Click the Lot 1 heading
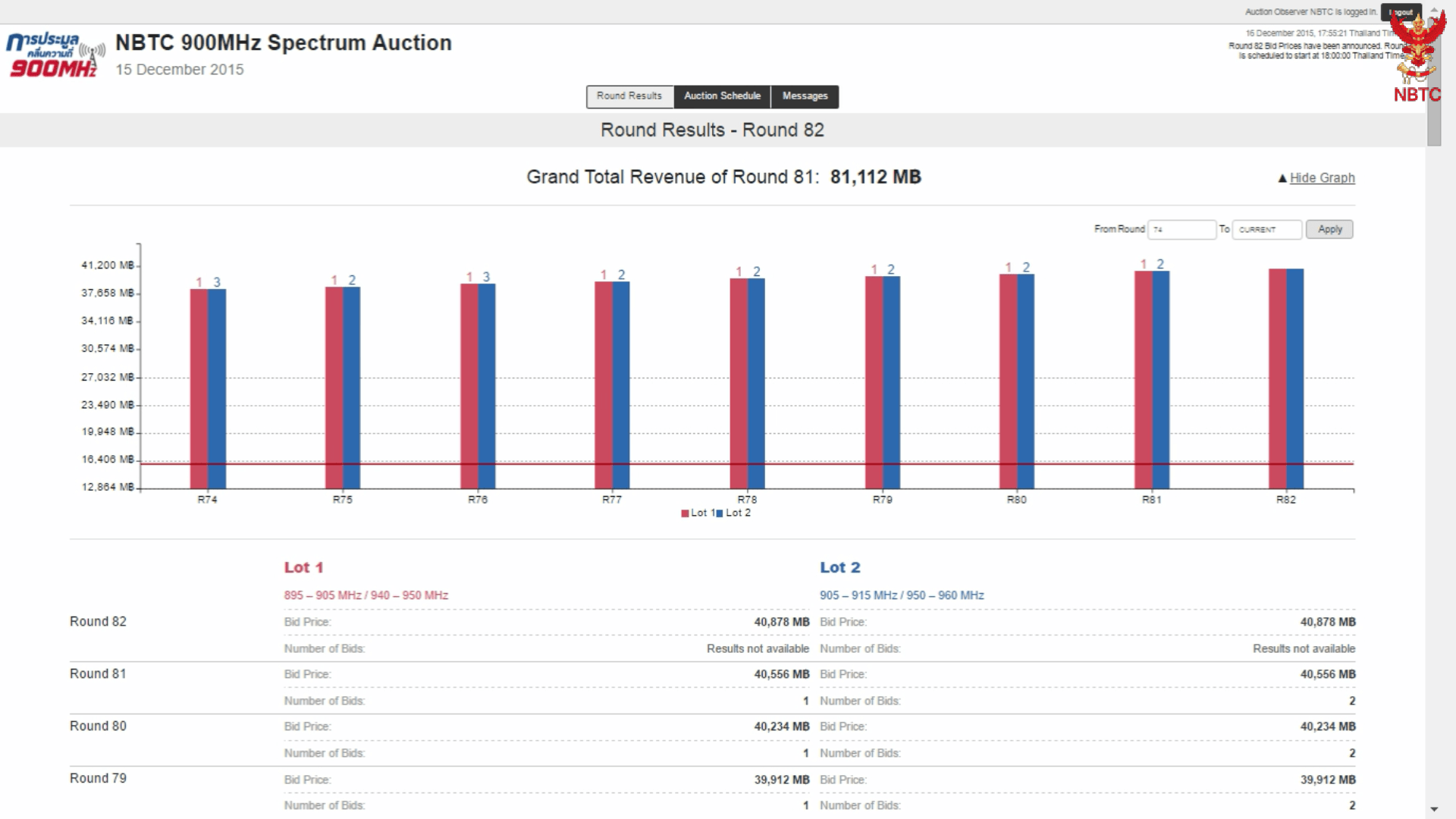This screenshot has width=1456, height=819. pyautogui.click(x=303, y=567)
